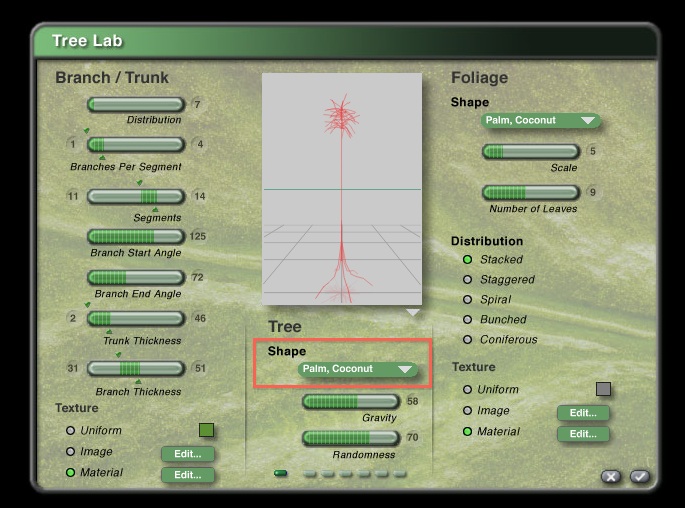Select Coniferous foliage distribution
Image resolution: width=685 pixels, height=508 pixels.
point(467,339)
